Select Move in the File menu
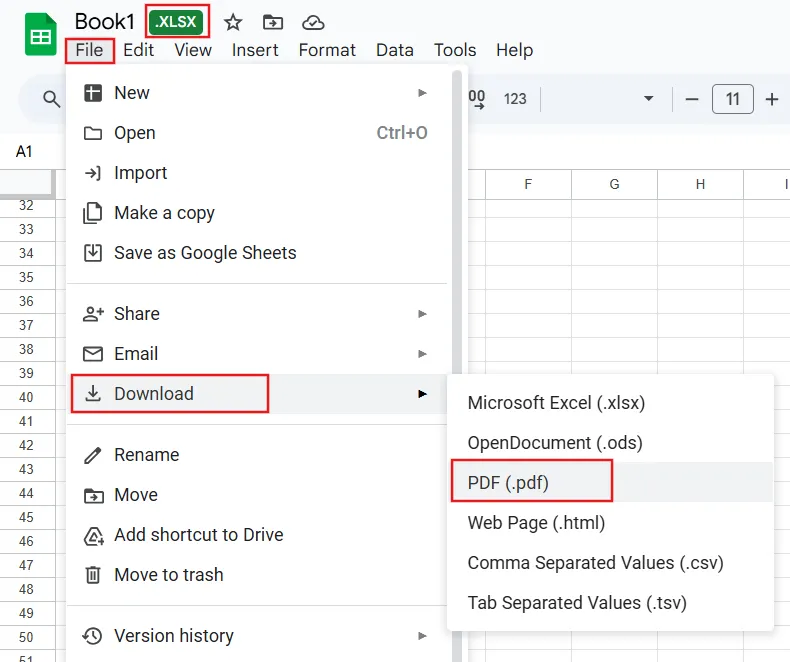 (256, 495)
